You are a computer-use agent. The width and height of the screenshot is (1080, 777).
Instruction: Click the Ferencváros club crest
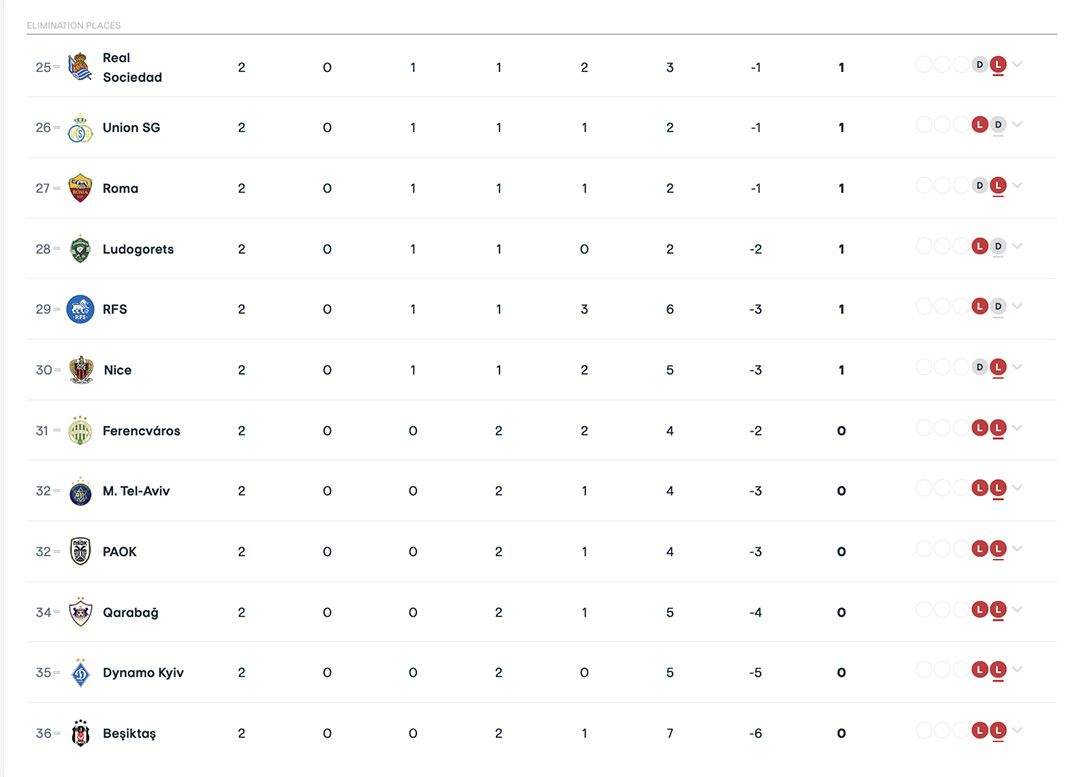click(x=80, y=431)
